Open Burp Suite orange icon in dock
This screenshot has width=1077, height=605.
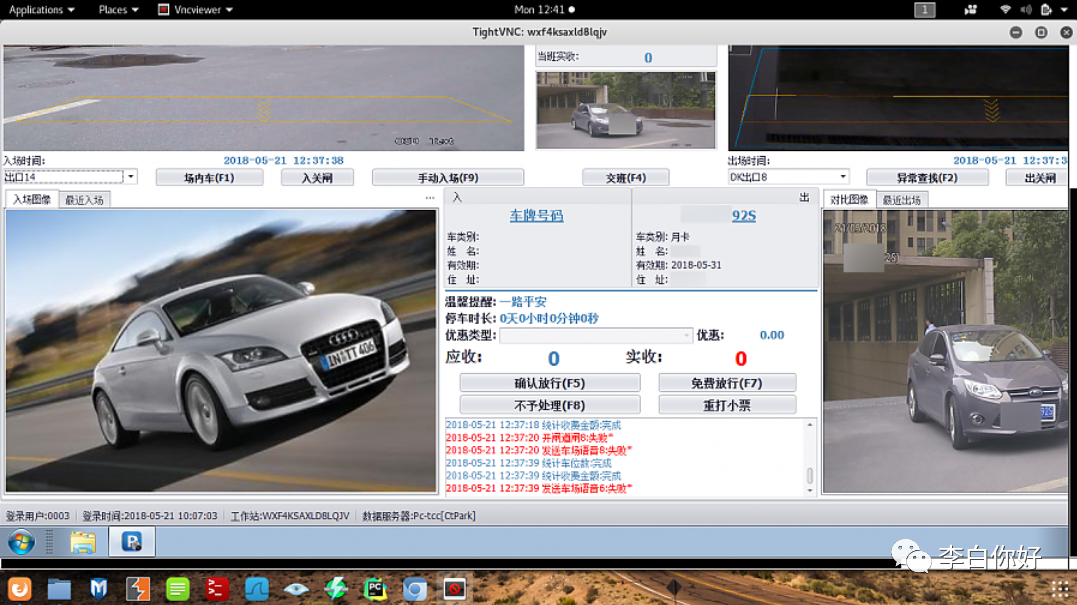tap(138, 589)
